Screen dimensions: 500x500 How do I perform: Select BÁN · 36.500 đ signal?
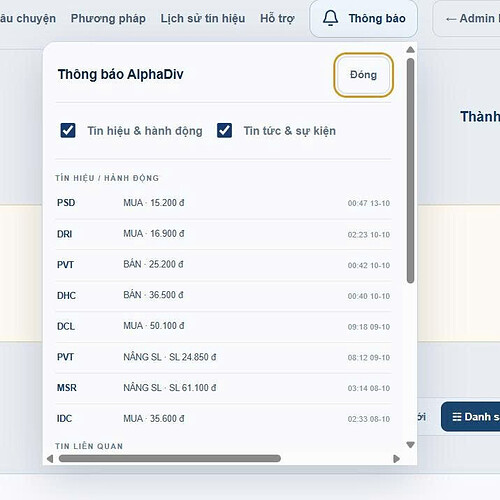tap(153, 295)
